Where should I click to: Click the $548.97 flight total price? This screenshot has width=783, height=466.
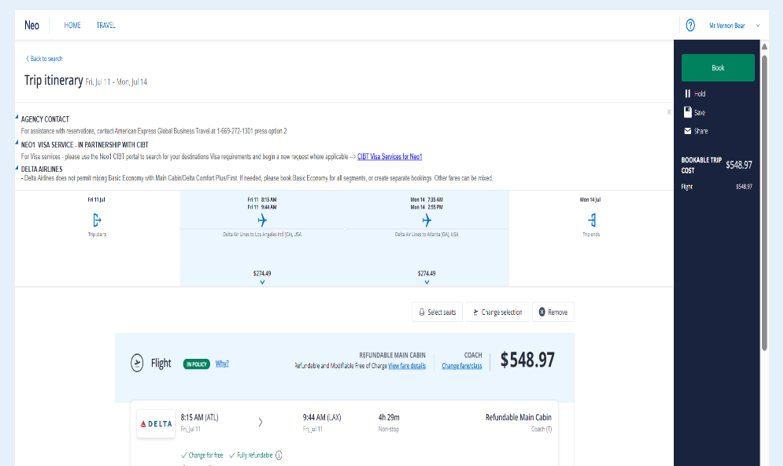(x=527, y=360)
